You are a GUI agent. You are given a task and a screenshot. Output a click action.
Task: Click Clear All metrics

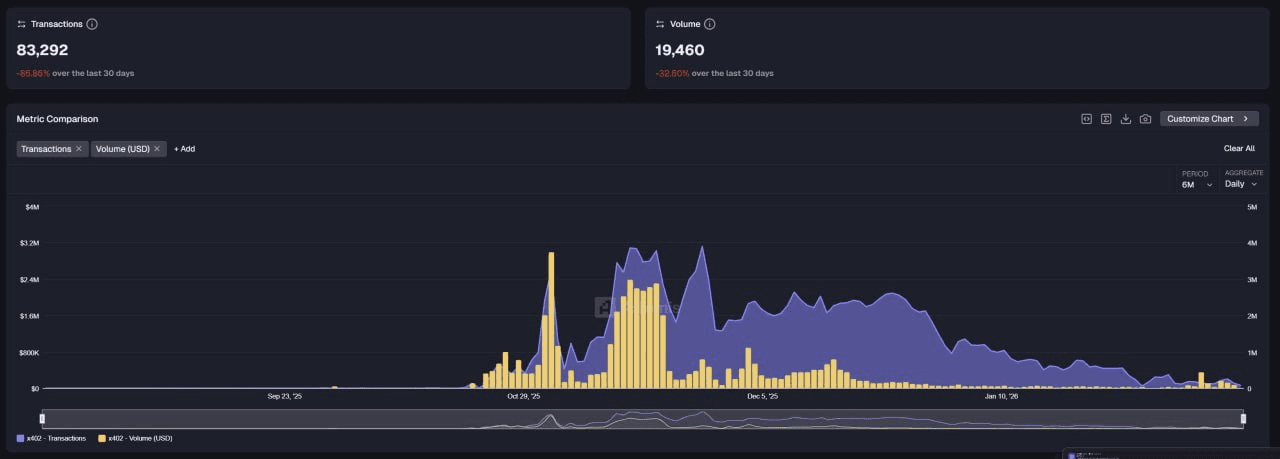point(1239,149)
